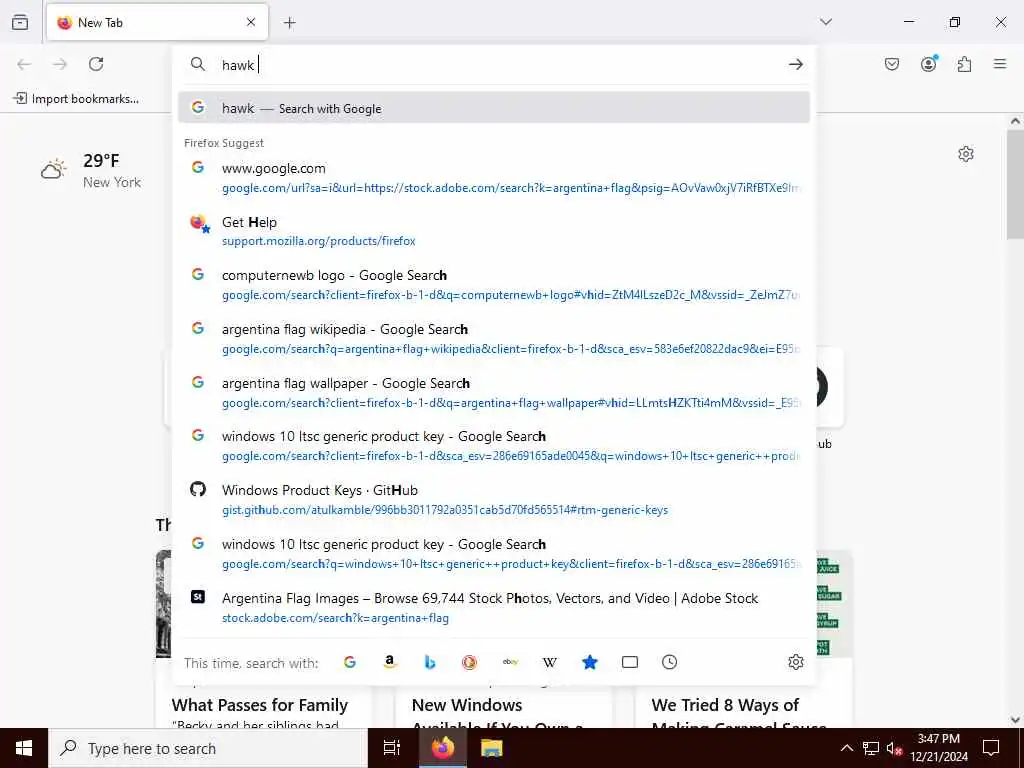Click the 29°F New York weather widget
The height and width of the screenshot is (768, 1024).
click(91, 170)
